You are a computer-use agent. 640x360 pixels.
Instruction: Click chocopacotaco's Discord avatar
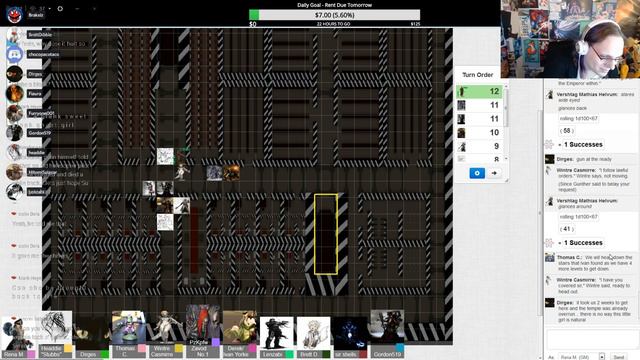click(x=15, y=54)
